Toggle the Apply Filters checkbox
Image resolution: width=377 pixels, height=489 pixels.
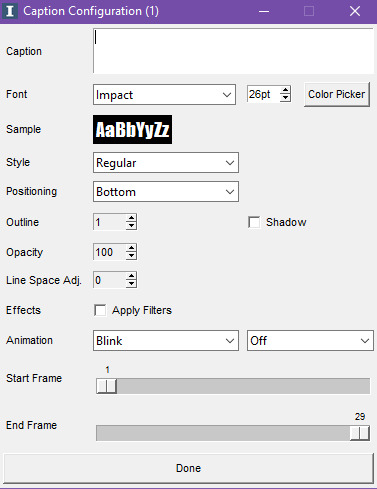tap(100, 310)
